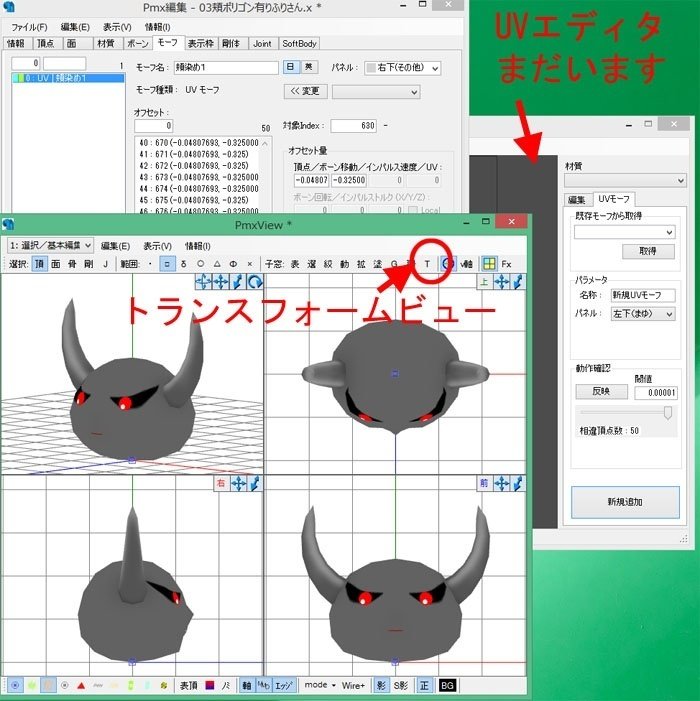Choose circle range selection icon
The width and height of the screenshot is (700, 701).
[x=200, y=264]
